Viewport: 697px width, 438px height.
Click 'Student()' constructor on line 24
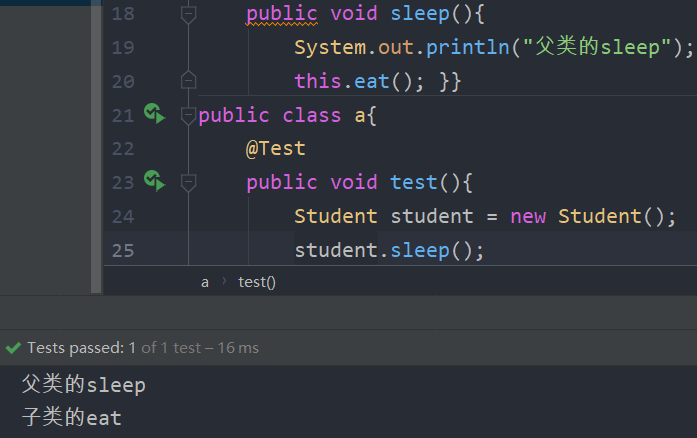point(611,217)
